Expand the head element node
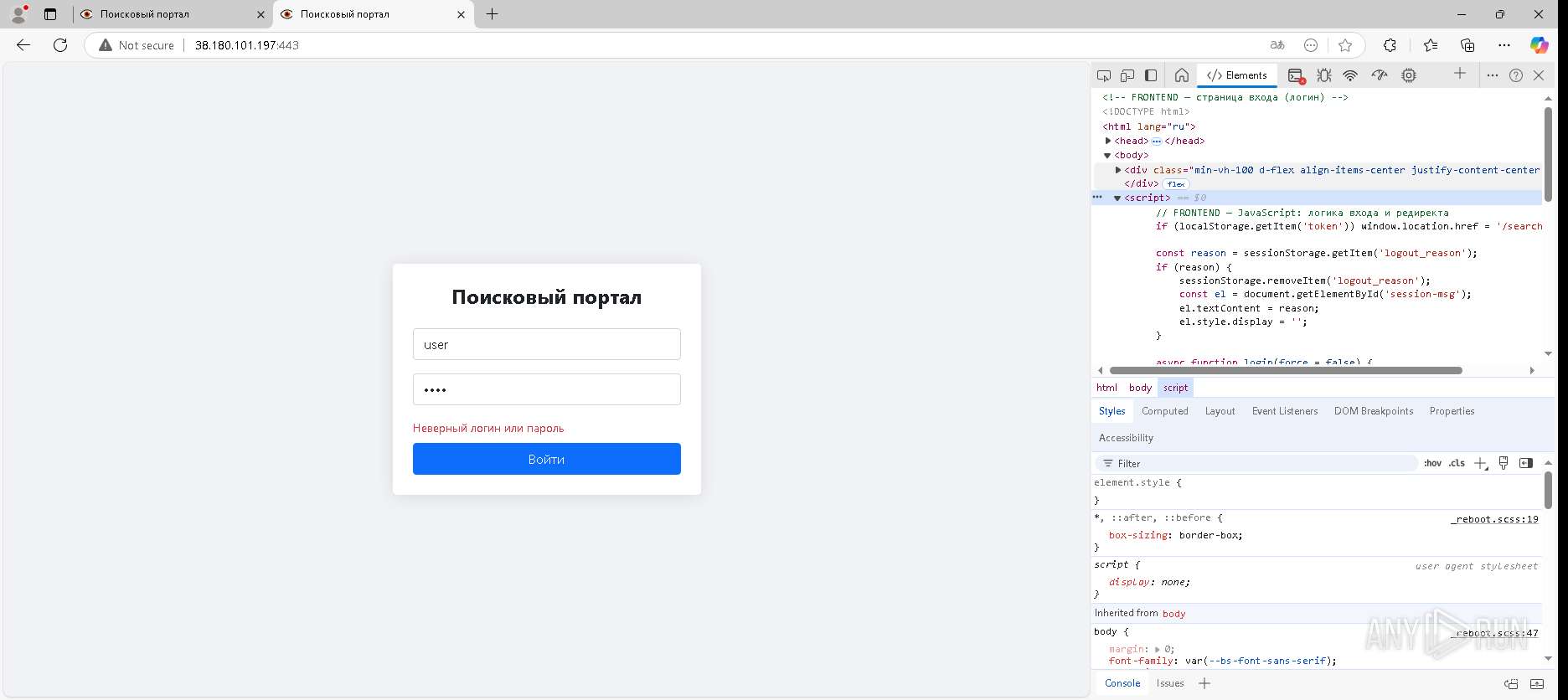Screen dimensions: 1568x700 pyautogui.click(x=1108, y=141)
